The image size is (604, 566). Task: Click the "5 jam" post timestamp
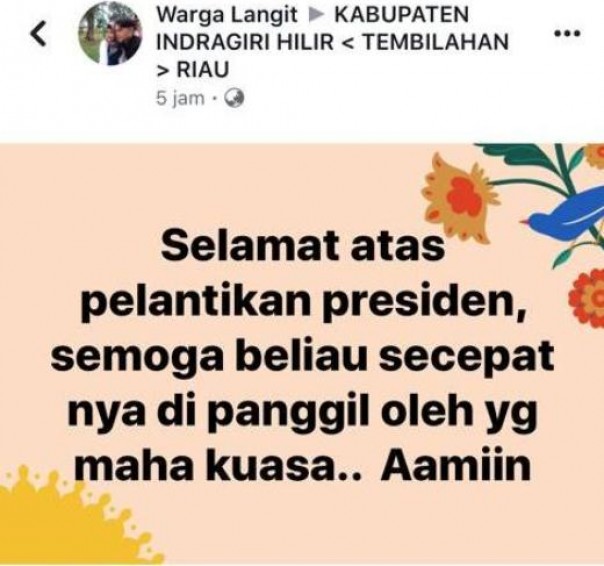180,99
